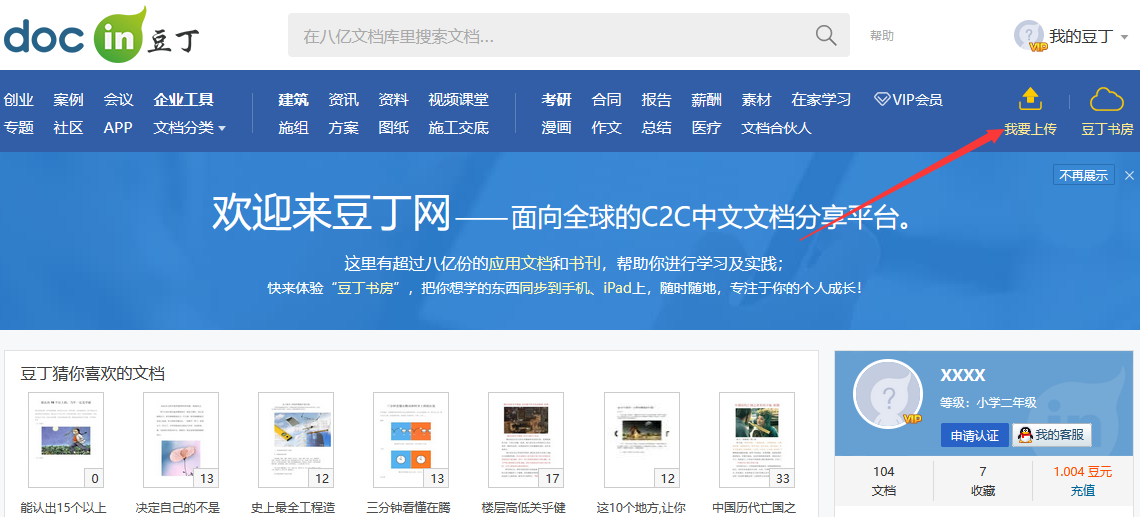Viewport: 1140px width, 517px height.
Task: Open the 施工交底 category link
Action: pos(459,128)
